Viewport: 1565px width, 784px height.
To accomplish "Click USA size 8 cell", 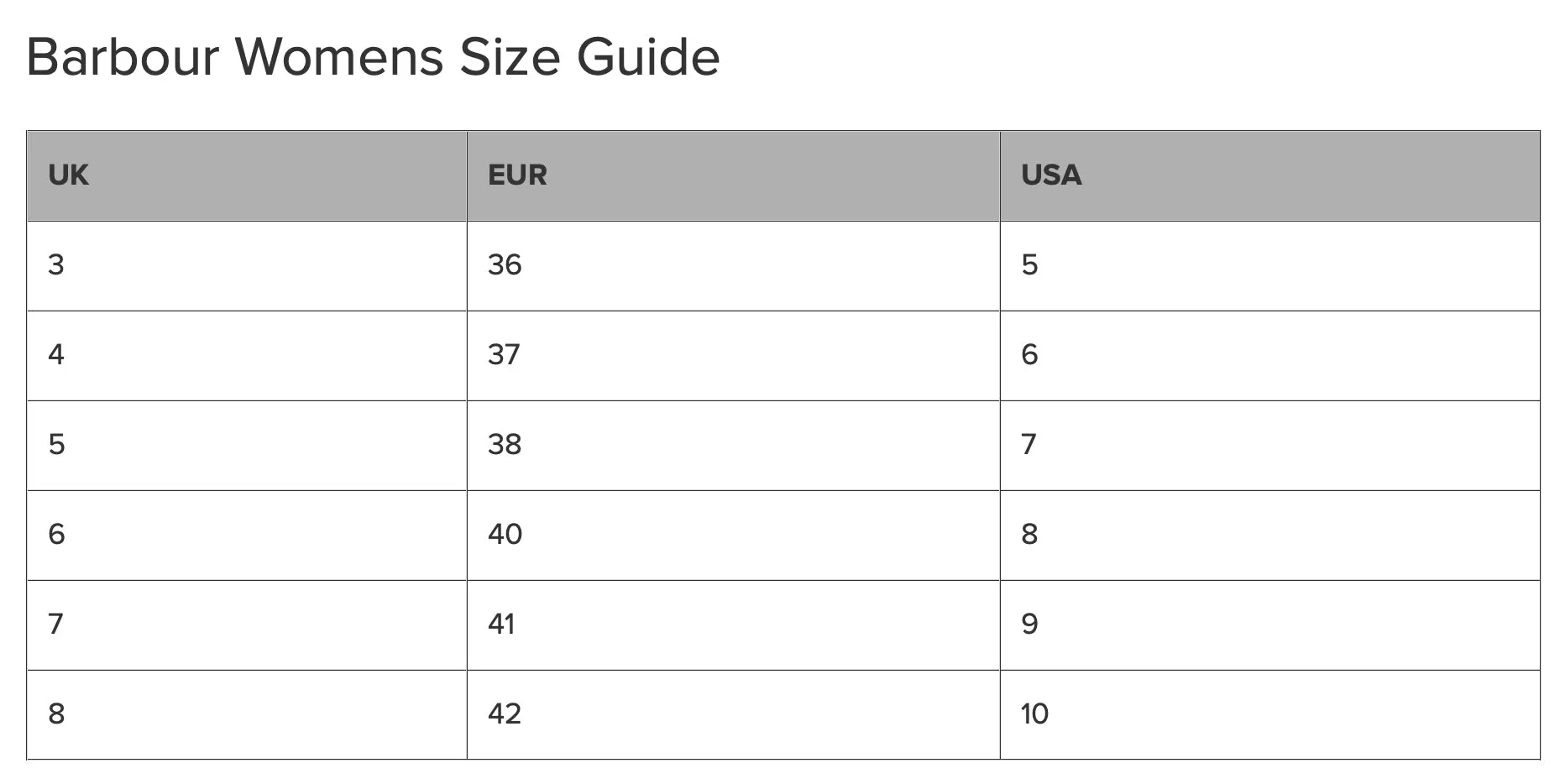I will coord(1270,536).
